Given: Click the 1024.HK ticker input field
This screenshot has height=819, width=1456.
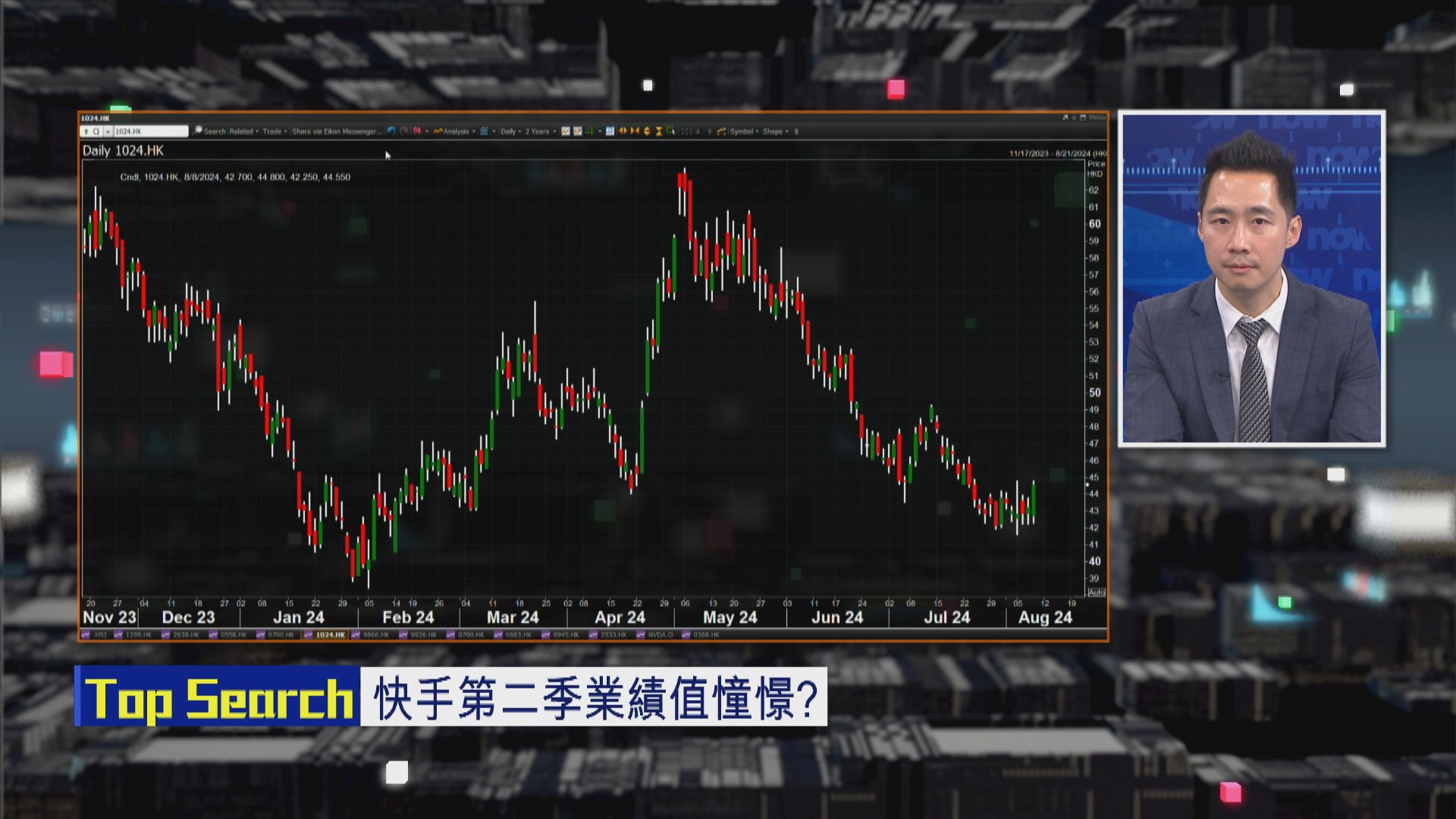Looking at the screenshot, I should tap(155, 131).
